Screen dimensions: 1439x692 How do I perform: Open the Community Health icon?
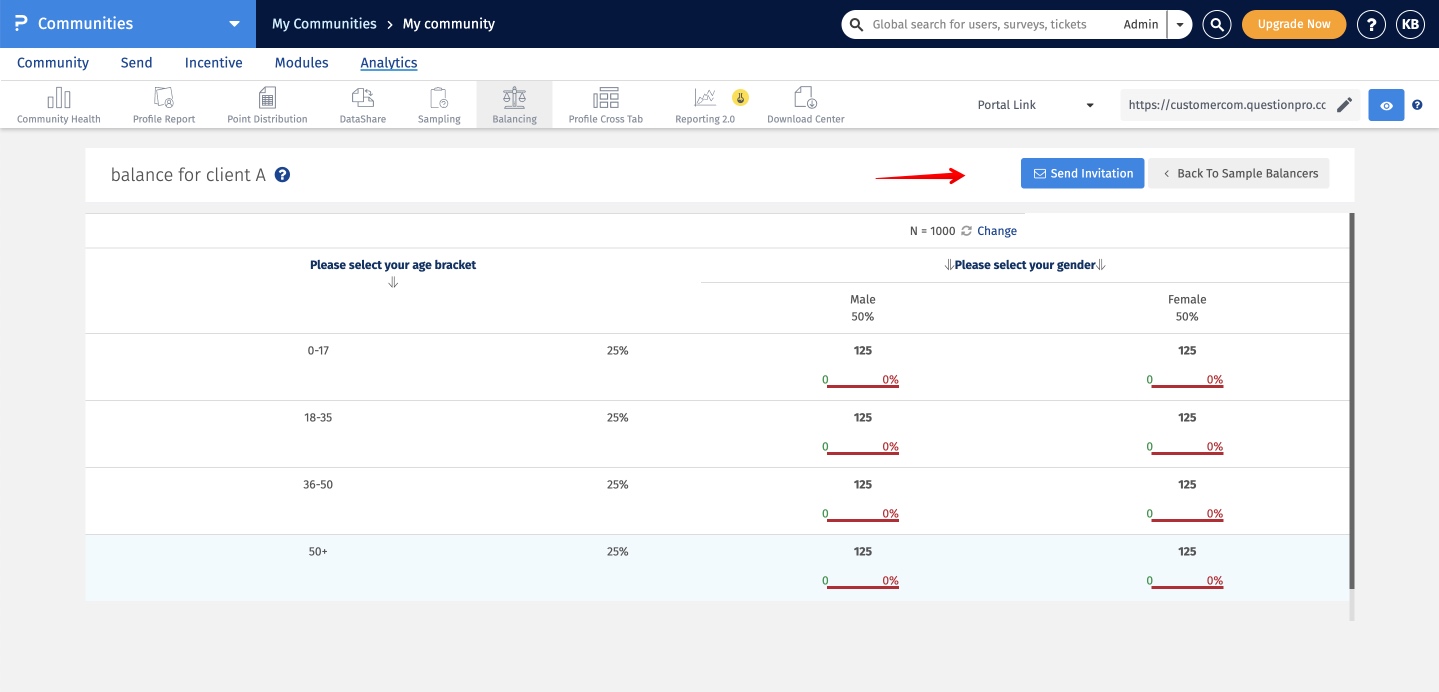(58, 98)
